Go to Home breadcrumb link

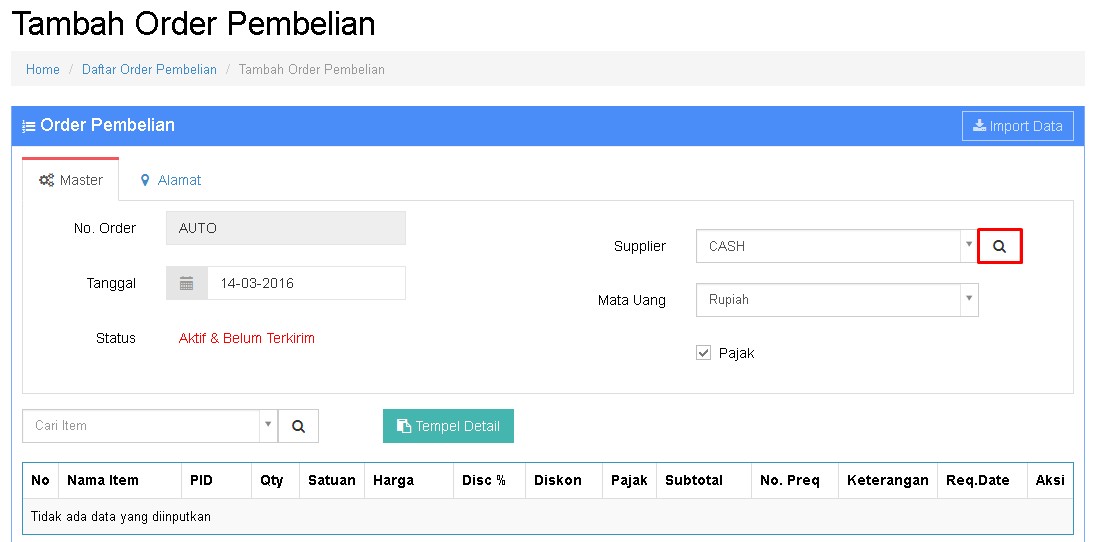pos(43,70)
